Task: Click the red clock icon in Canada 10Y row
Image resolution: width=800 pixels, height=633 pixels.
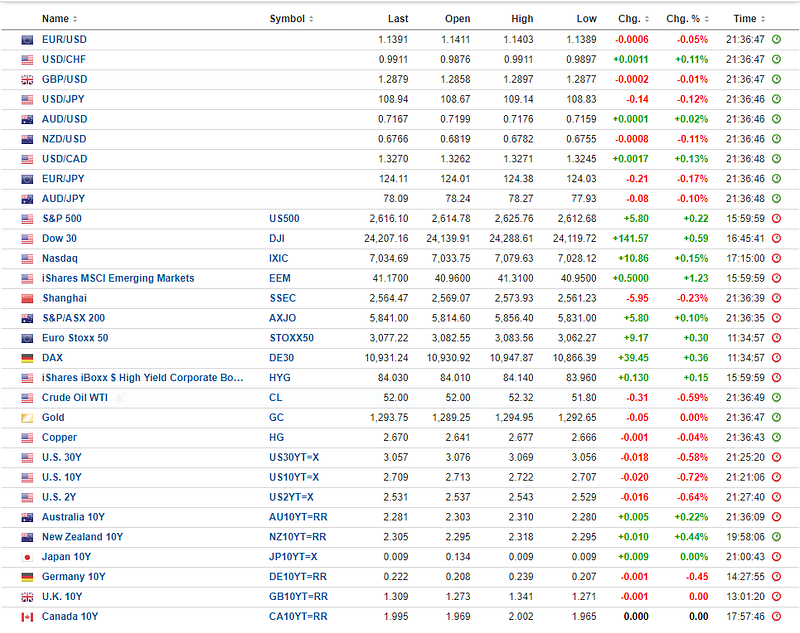Action: [777, 616]
